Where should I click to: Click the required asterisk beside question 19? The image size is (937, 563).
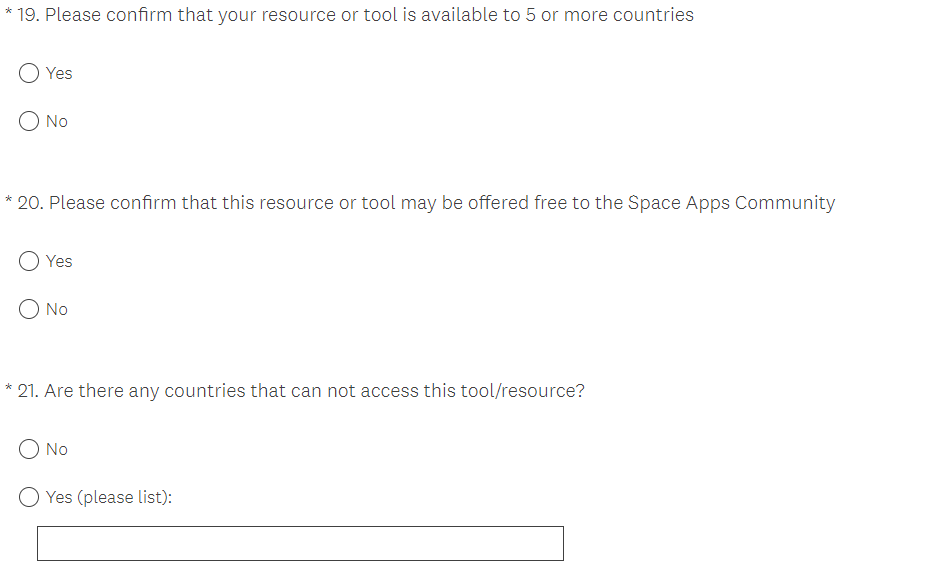tap(8, 15)
